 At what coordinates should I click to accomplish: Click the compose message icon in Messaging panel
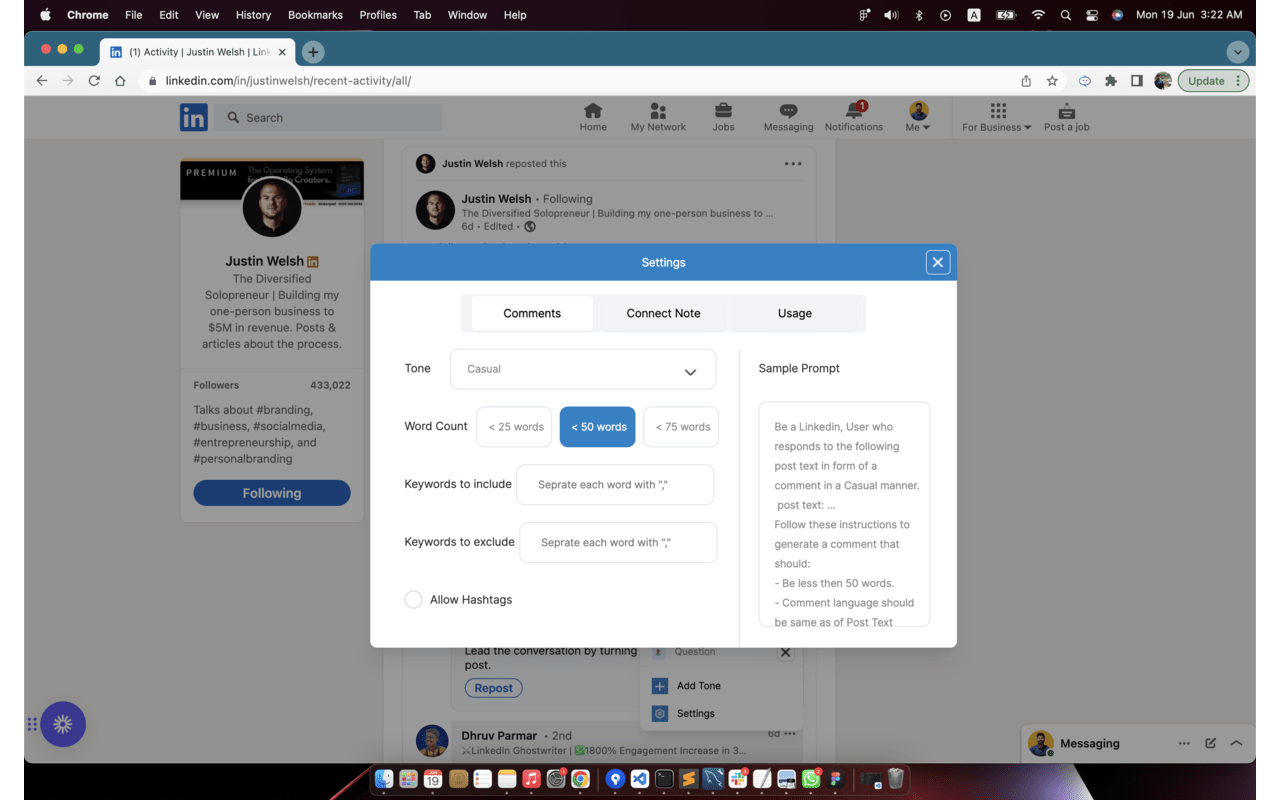(x=1211, y=743)
